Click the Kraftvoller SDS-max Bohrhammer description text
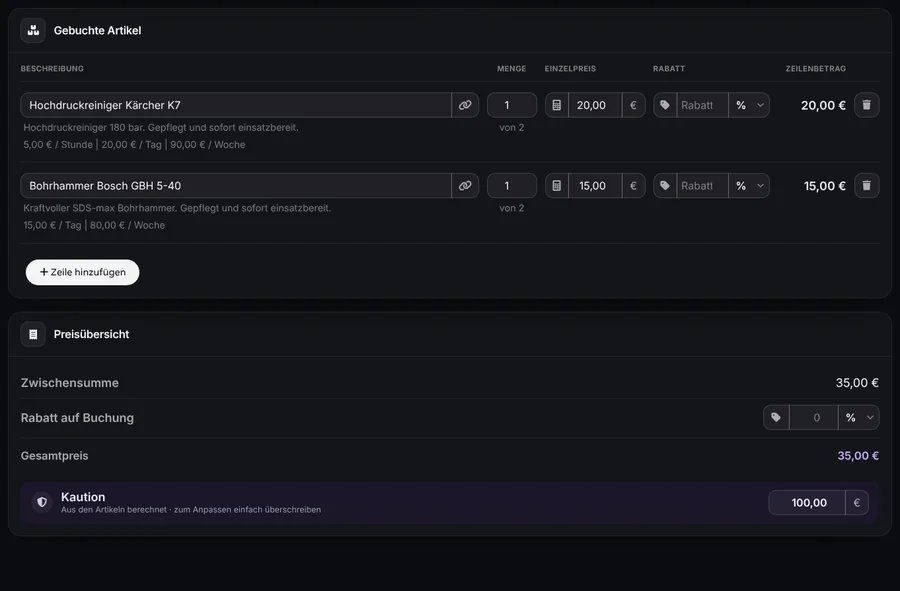 tap(177, 208)
